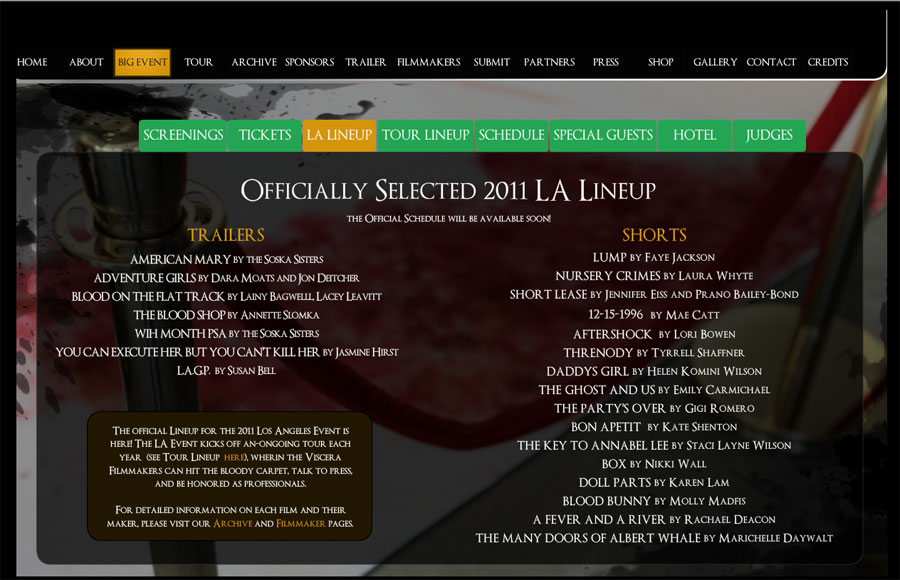Open the Contact page
The height and width of the screenshot is (580, 900).
[x=771, y=62]
